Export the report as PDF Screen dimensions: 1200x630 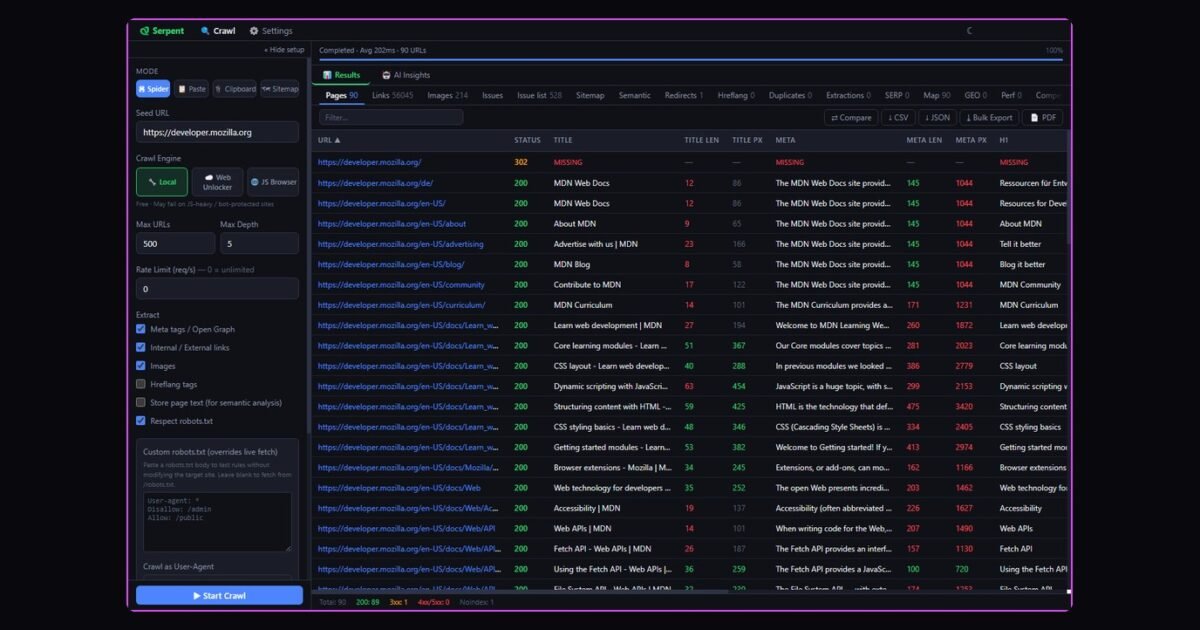[x=1042, y=117]
